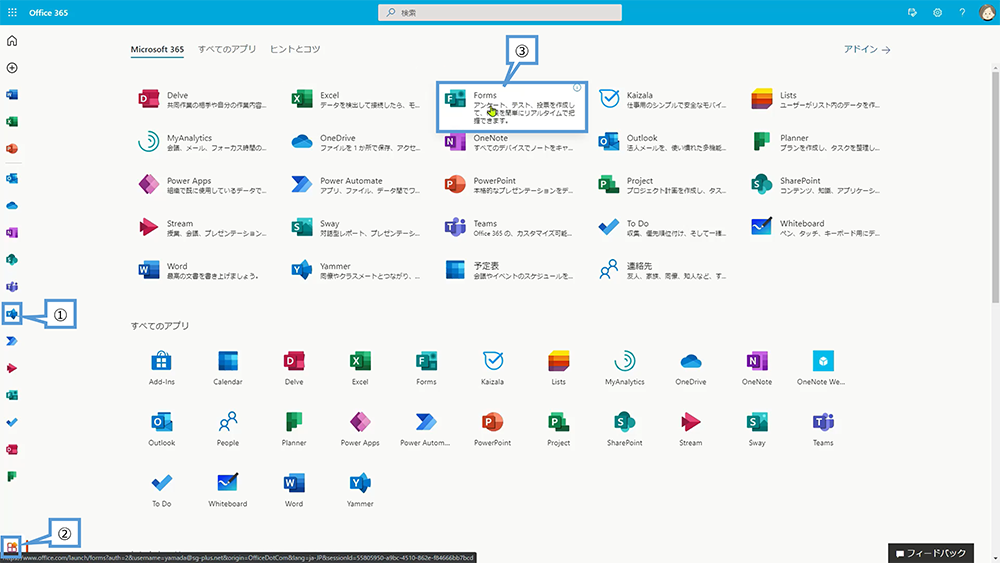Open SharePoint from the left sidebar
Screen dimensions: 1000x563
pyautogui.click(x=11, y=260)
